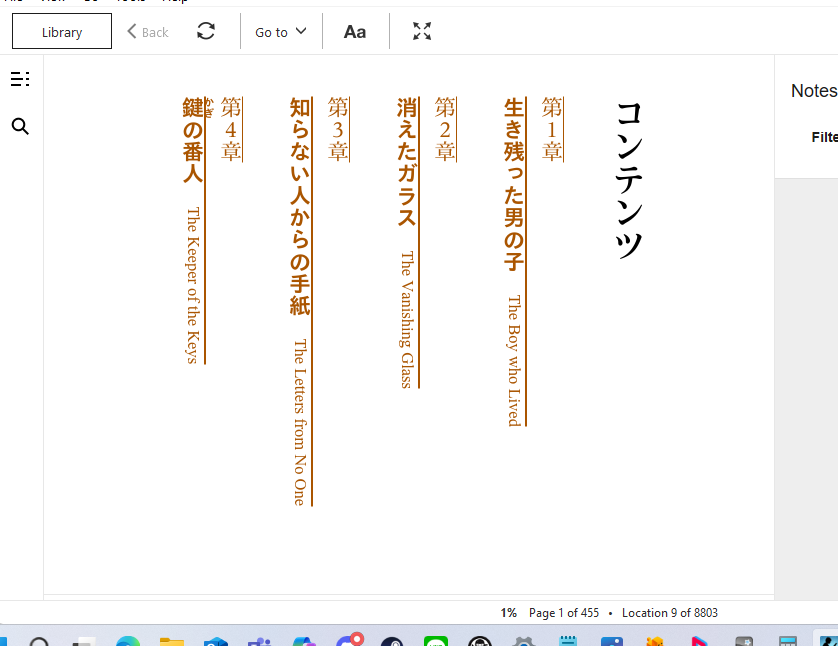The height and width of the screenshot is (646, 838).
Task: Open chapter link 第2章
Action: tap(445, 129)
